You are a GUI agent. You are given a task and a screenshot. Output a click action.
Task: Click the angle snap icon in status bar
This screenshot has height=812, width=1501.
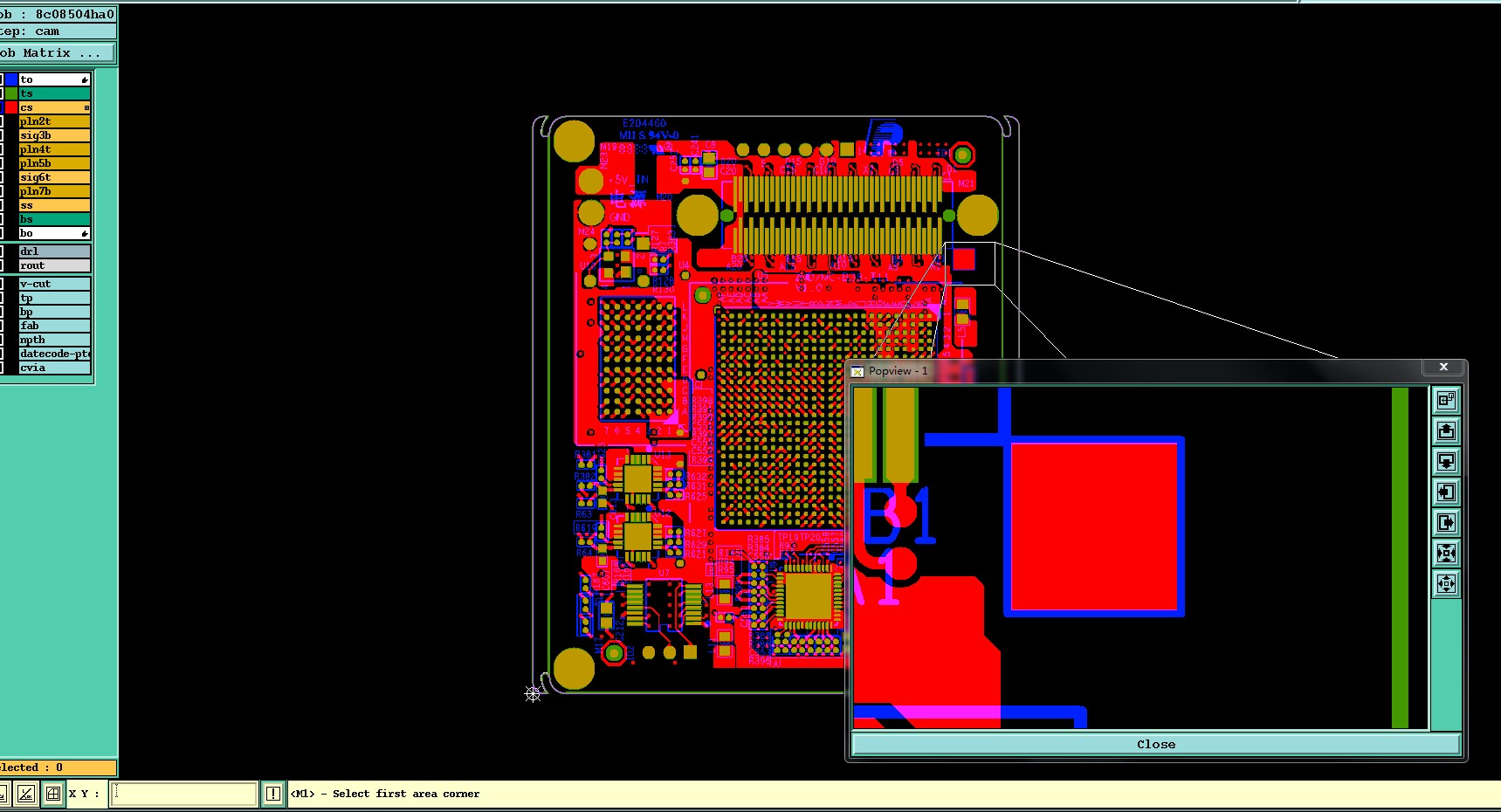pyautogui.click(x=26, y=794)
